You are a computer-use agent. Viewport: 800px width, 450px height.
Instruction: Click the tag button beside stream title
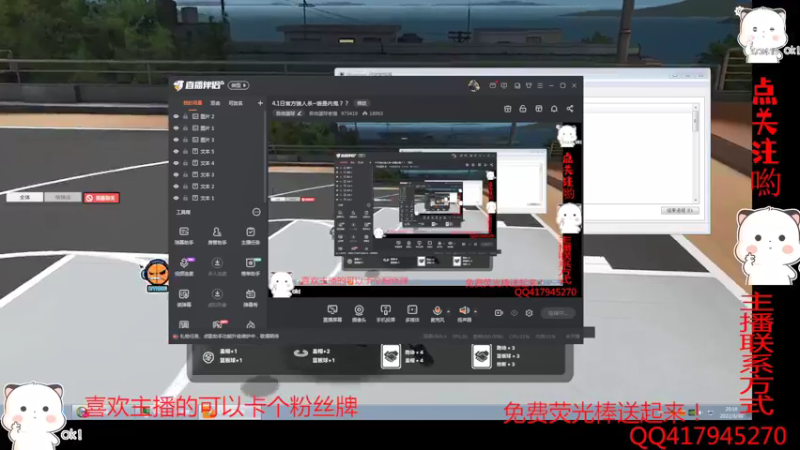pyautogui.click(x=362, y=103)
